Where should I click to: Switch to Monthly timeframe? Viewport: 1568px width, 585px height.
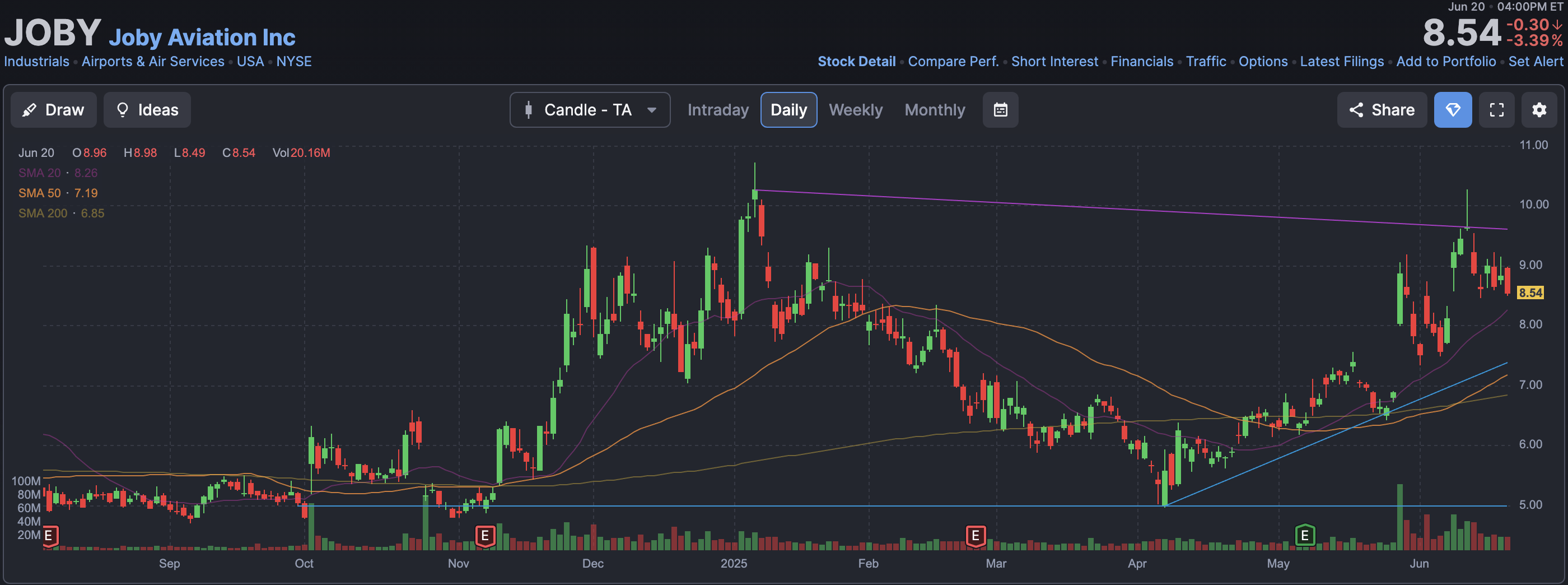[934, 110]
